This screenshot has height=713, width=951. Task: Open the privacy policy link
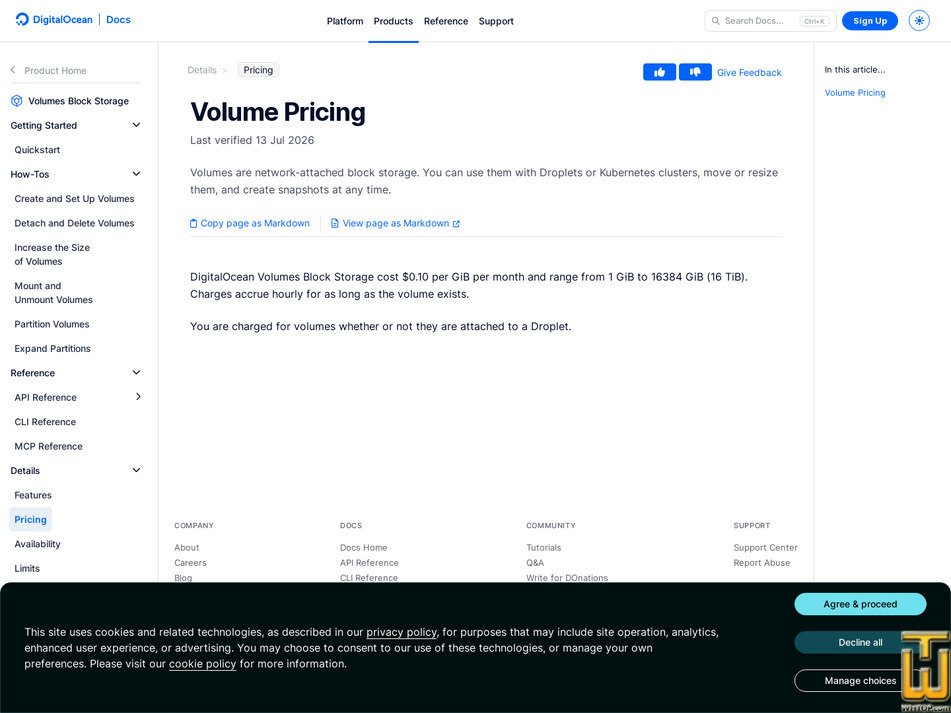(401, 632)
